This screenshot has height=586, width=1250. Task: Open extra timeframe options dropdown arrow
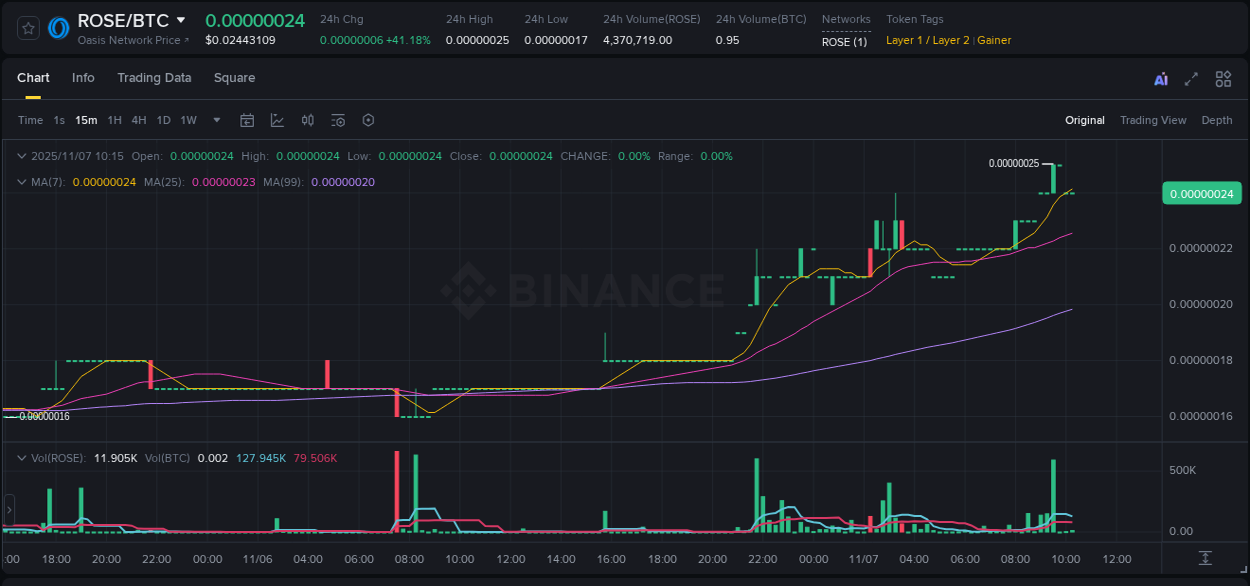(x=215, y=120)
